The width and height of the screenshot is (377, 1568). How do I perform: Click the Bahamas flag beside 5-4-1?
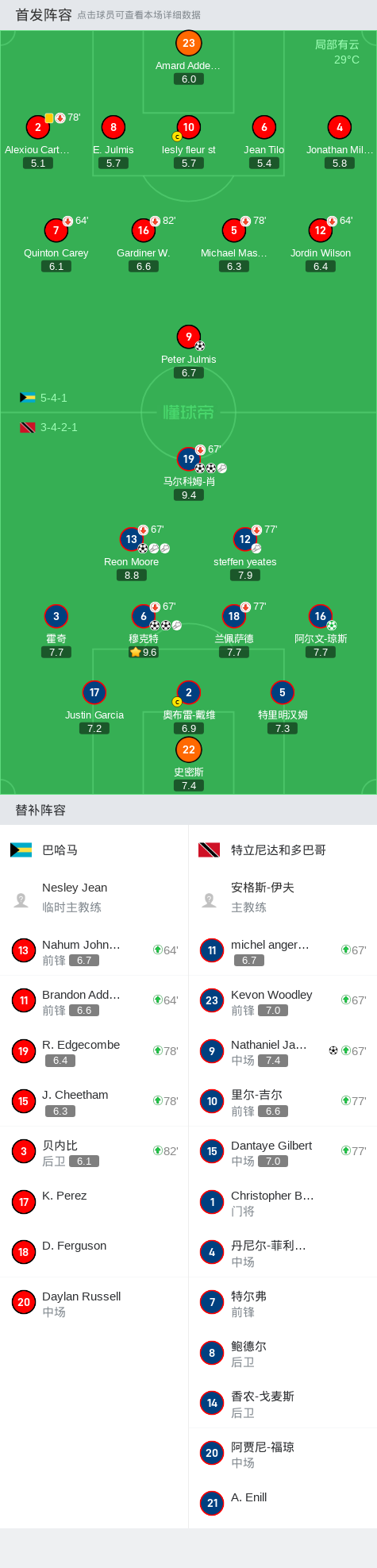click(28, 398)
